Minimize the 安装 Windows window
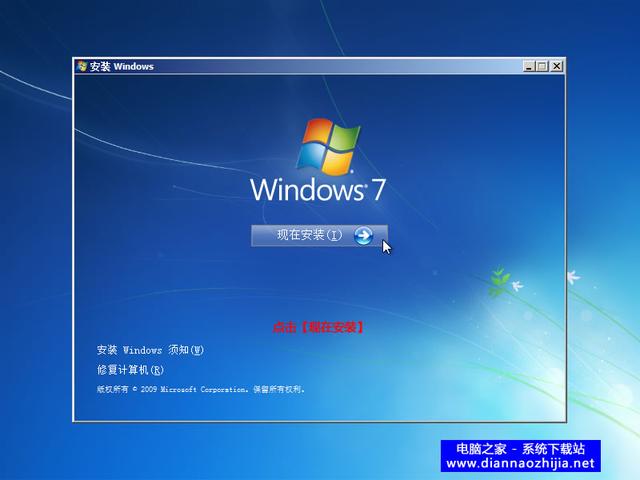Image resolution: width=640 pixels, height=480 pixels. (529, 66)
